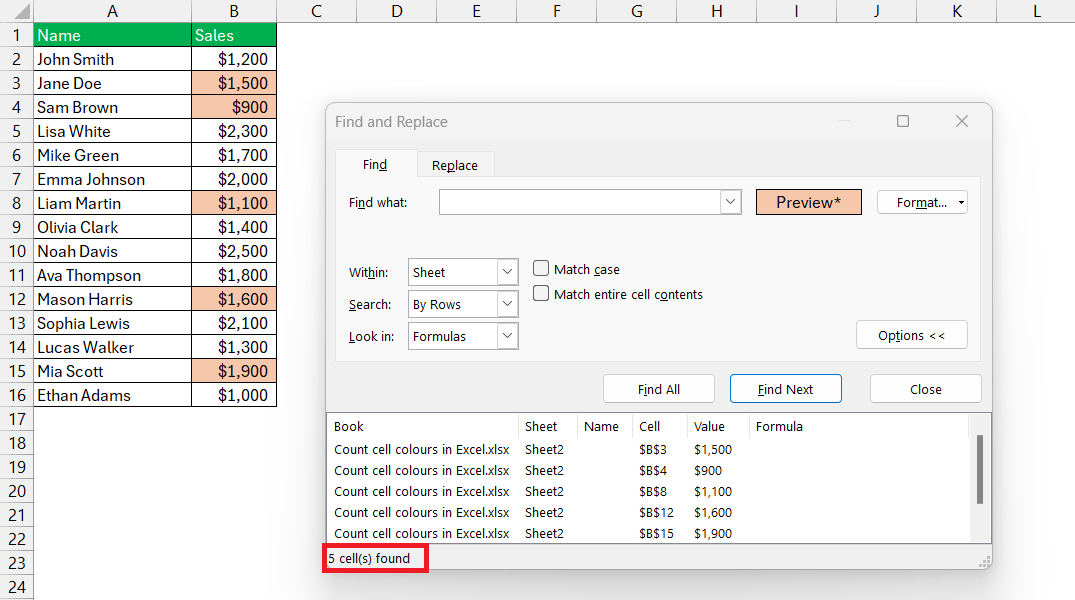
Task: Select the orange cell with $1,900
Action: pyautogui.click(x=234, y=371)
